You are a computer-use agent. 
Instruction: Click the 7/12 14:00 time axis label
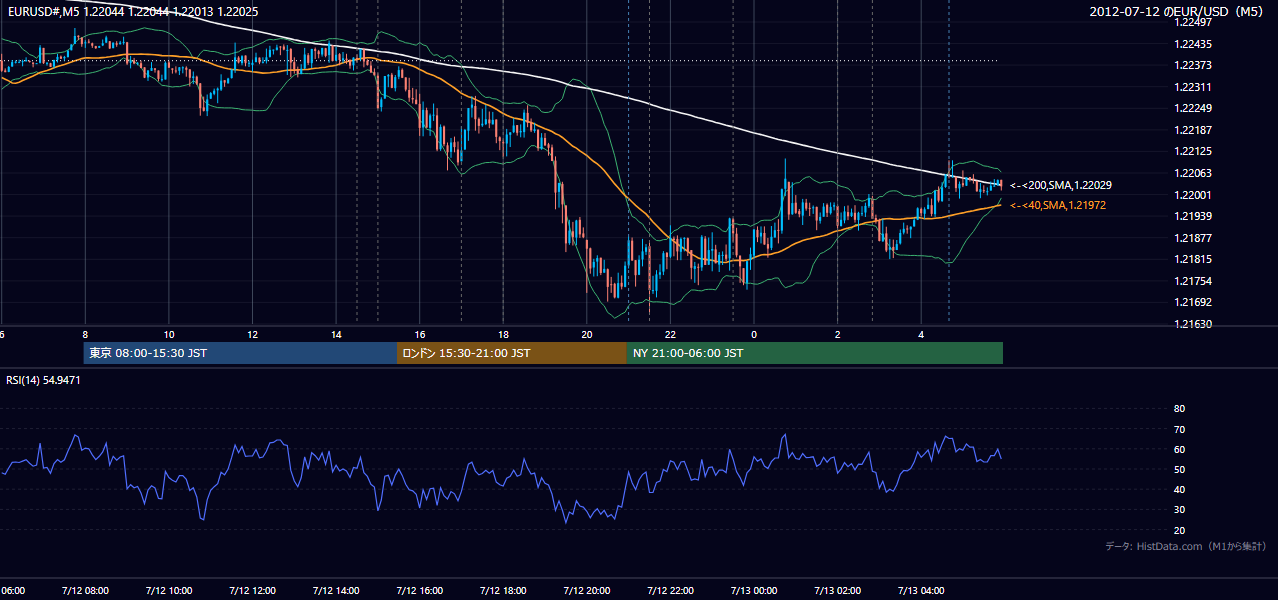[x=335, y=590]
